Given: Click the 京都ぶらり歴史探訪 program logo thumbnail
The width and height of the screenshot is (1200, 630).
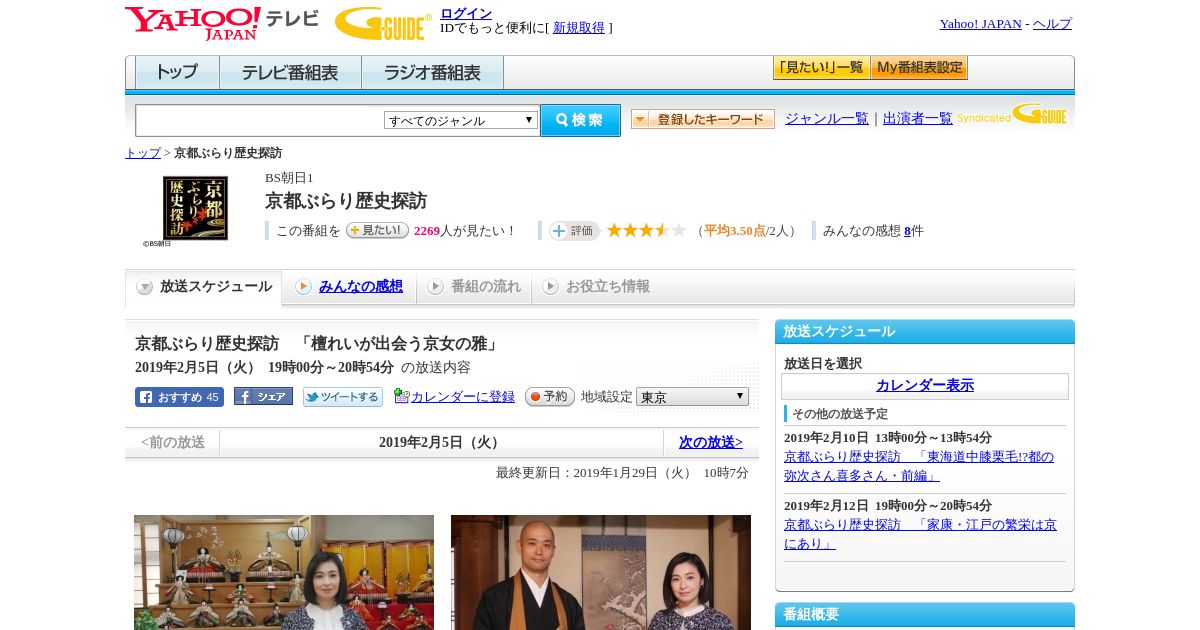Looking at the screenshot, I should coord(195,208).
